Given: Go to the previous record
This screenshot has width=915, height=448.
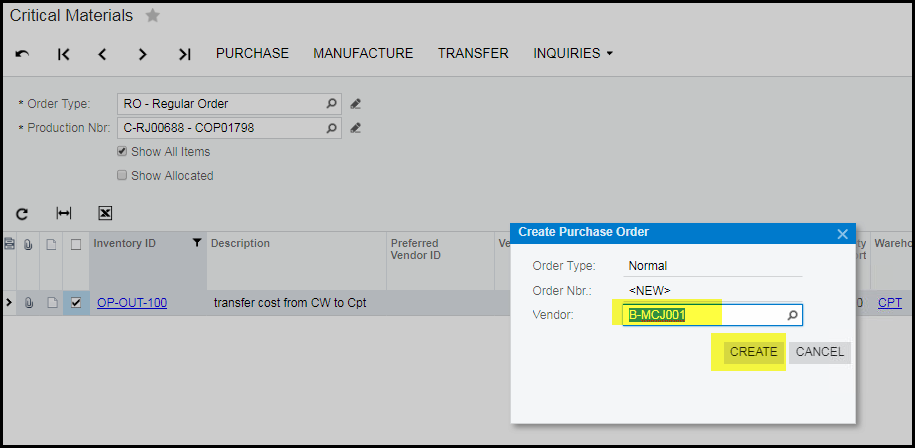Looking at the screenshot, I should click(102, 54).
